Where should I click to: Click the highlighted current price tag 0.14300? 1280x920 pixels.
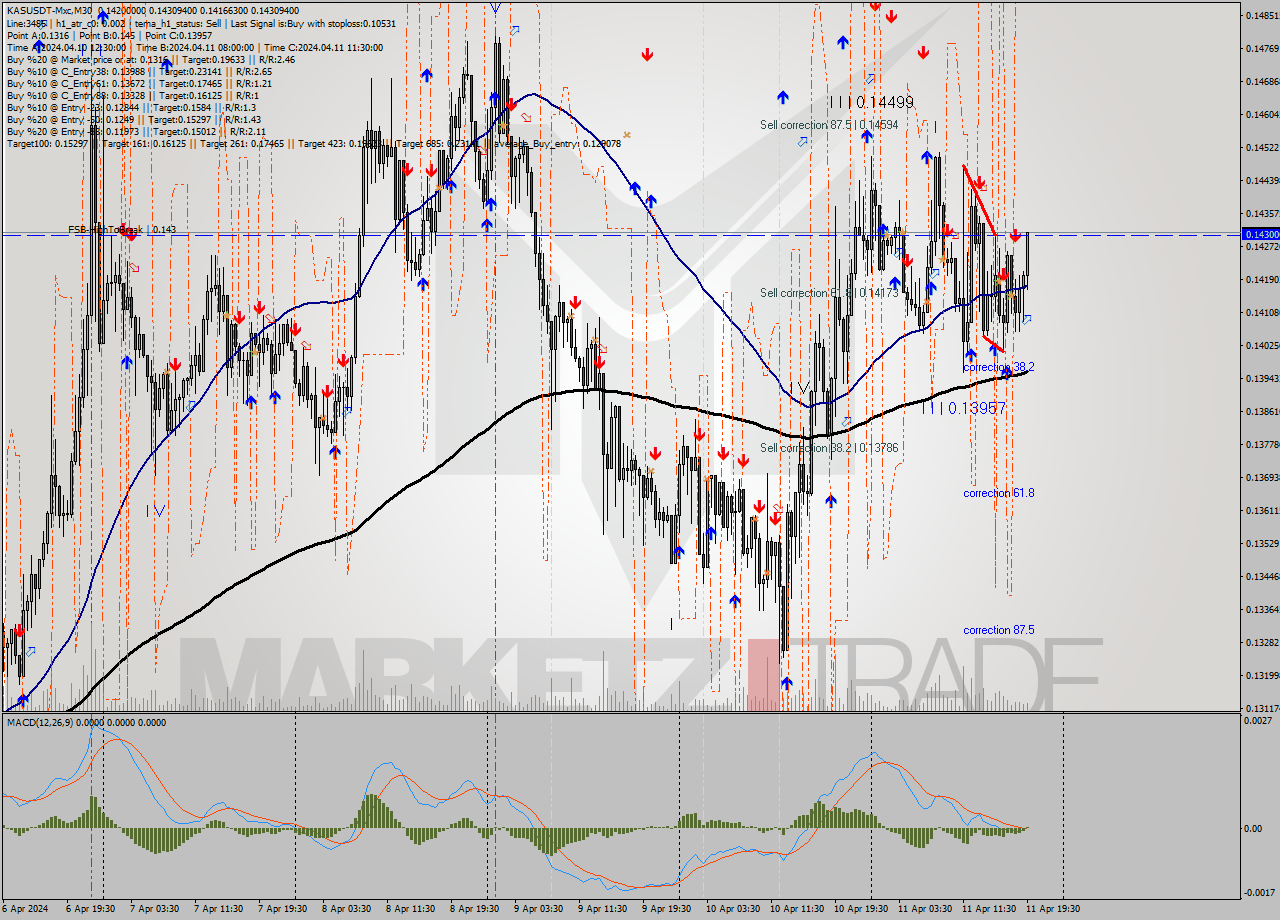pos(1260,233)
